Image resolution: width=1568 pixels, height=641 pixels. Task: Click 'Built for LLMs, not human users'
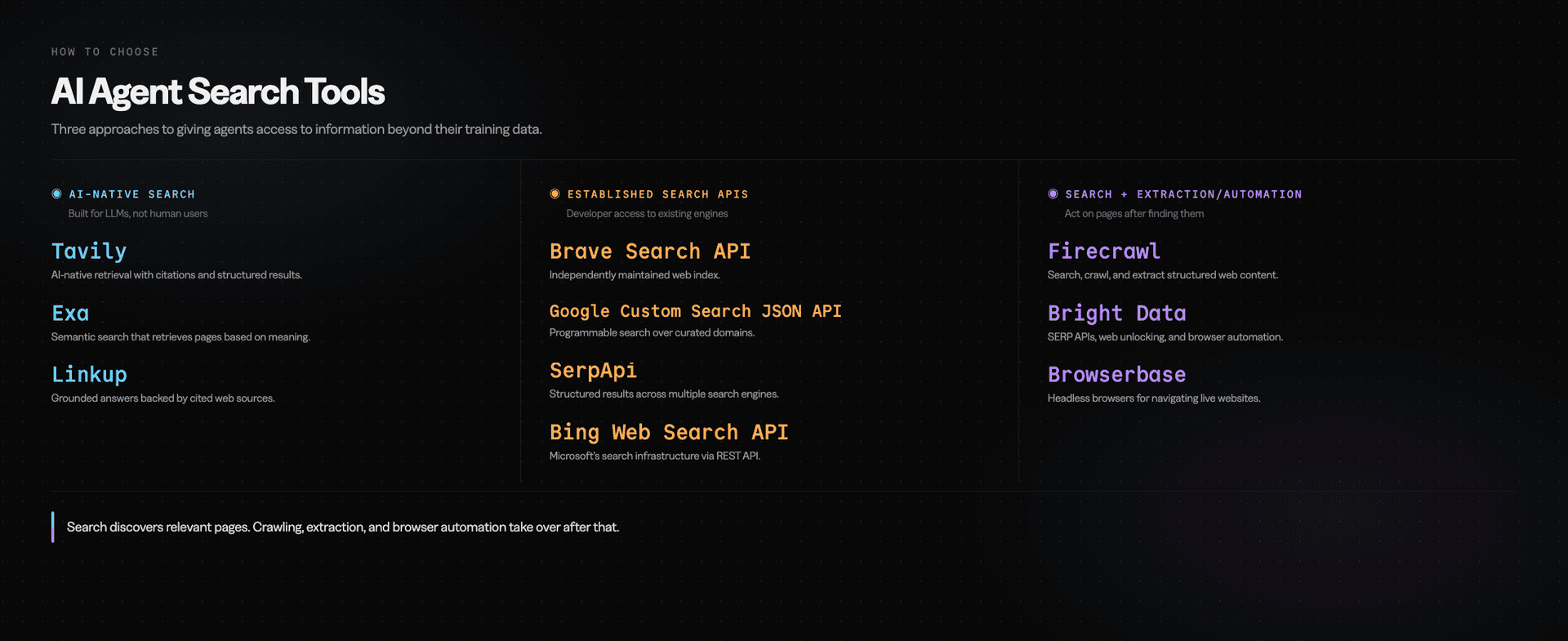click(x=138, y=214)
